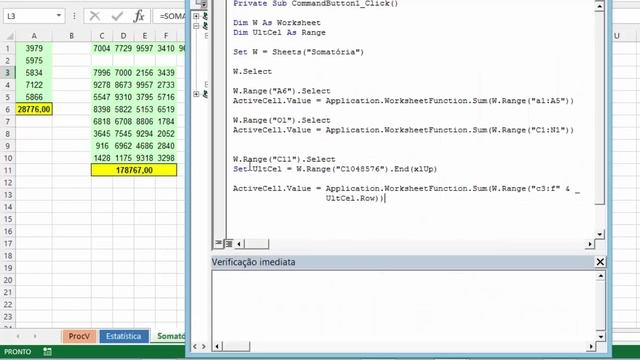This screenshot has width=640, height=360.
Task: Click the Procedure View icon below code
Action: point(219,243)
